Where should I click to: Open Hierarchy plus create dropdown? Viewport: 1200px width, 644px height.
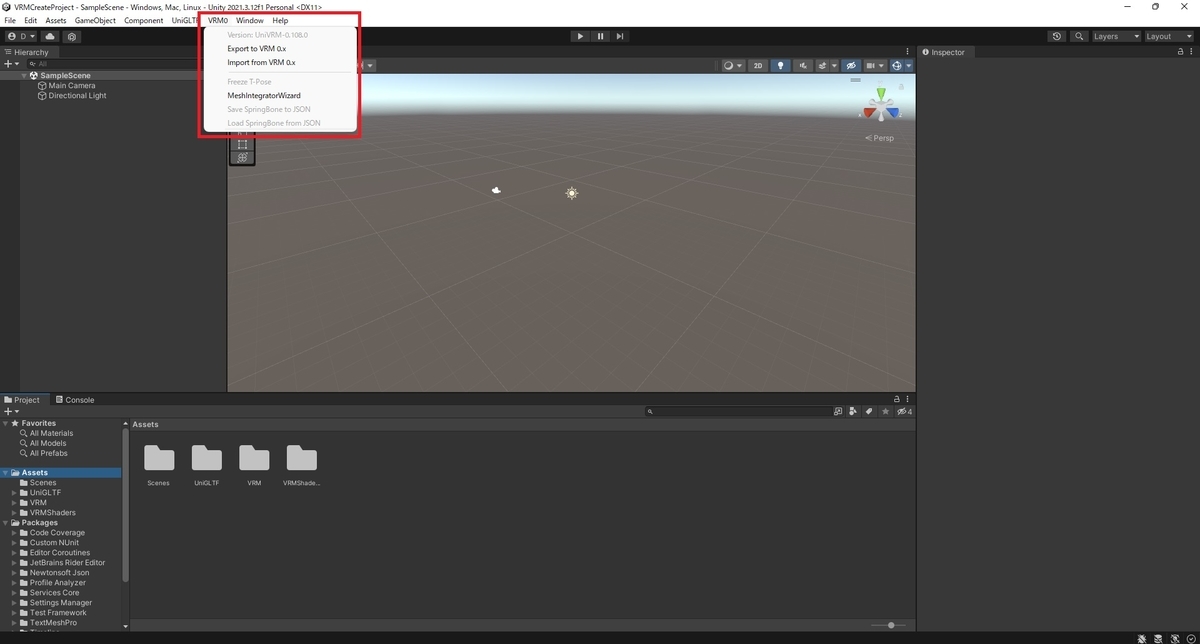point(12,64)
